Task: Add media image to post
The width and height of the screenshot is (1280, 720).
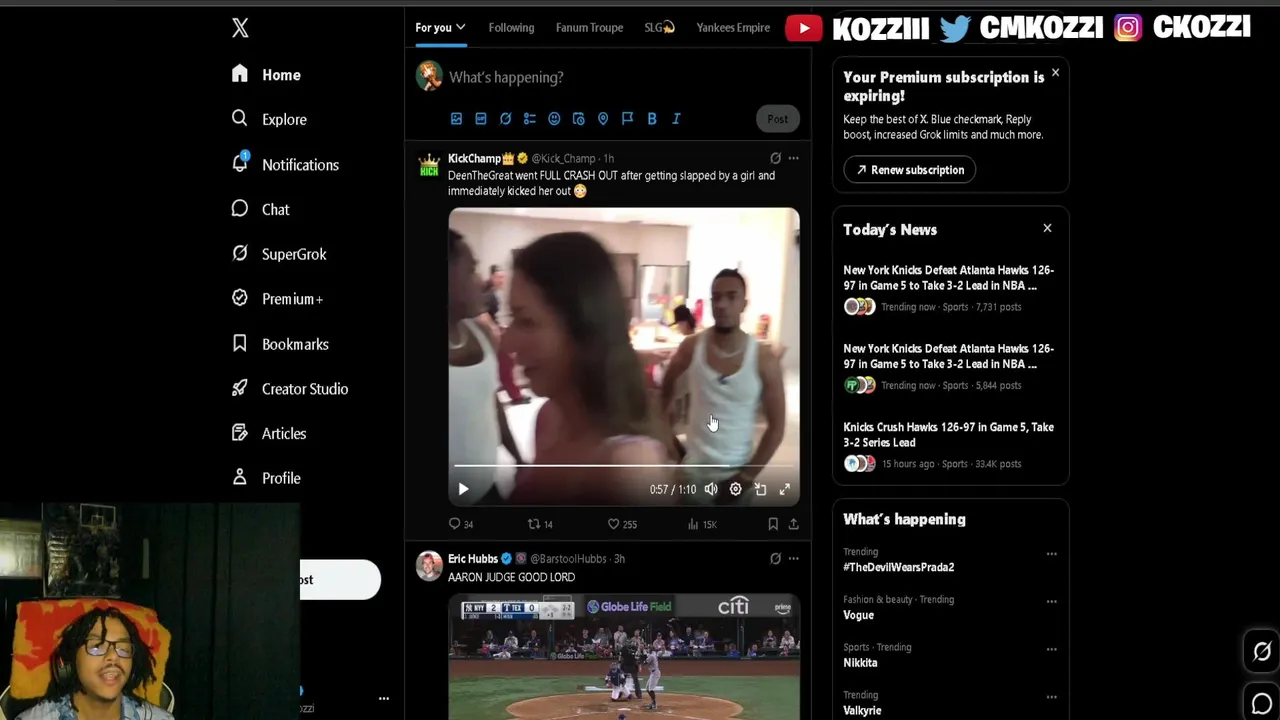Action: (456, 119)
